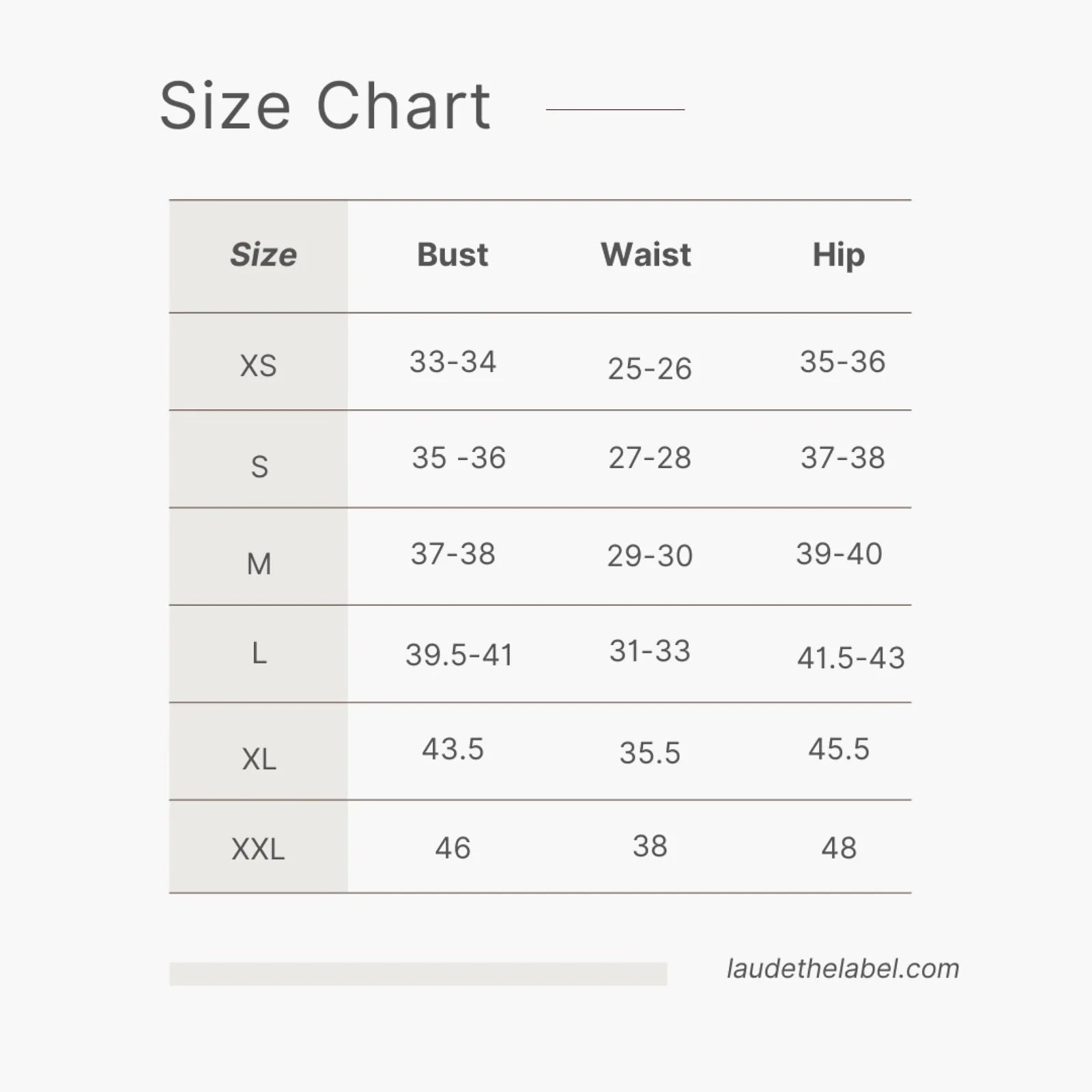Click the S waist value 27-28
Viewport: 1092px width, 1092px height.
pos(650,458)
